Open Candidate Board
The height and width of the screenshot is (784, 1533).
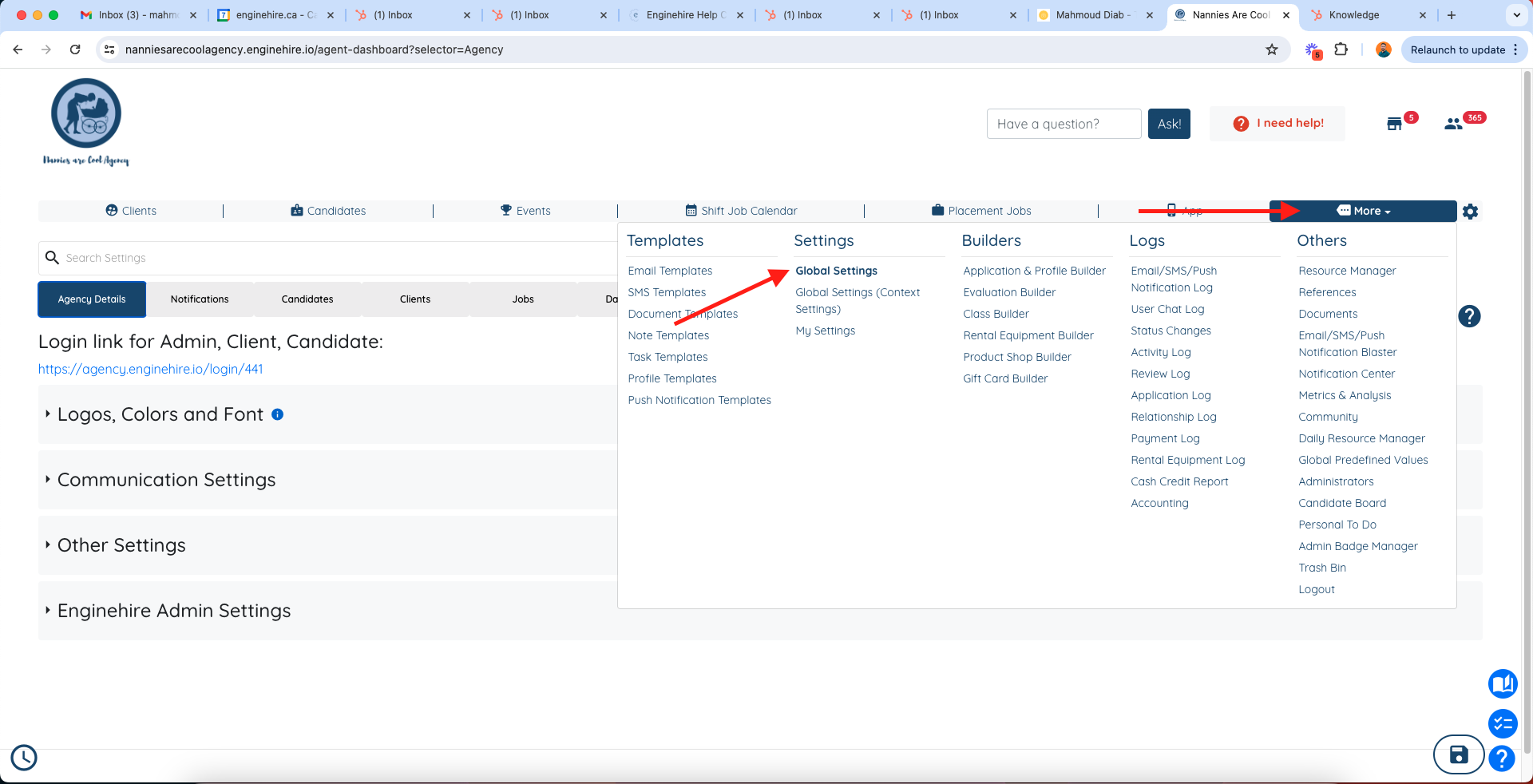pos(1342,503)
